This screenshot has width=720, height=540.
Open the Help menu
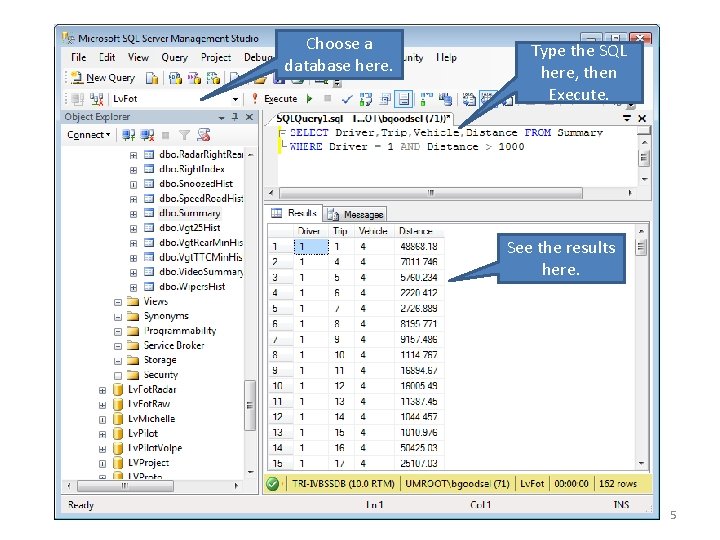(446, 57)
